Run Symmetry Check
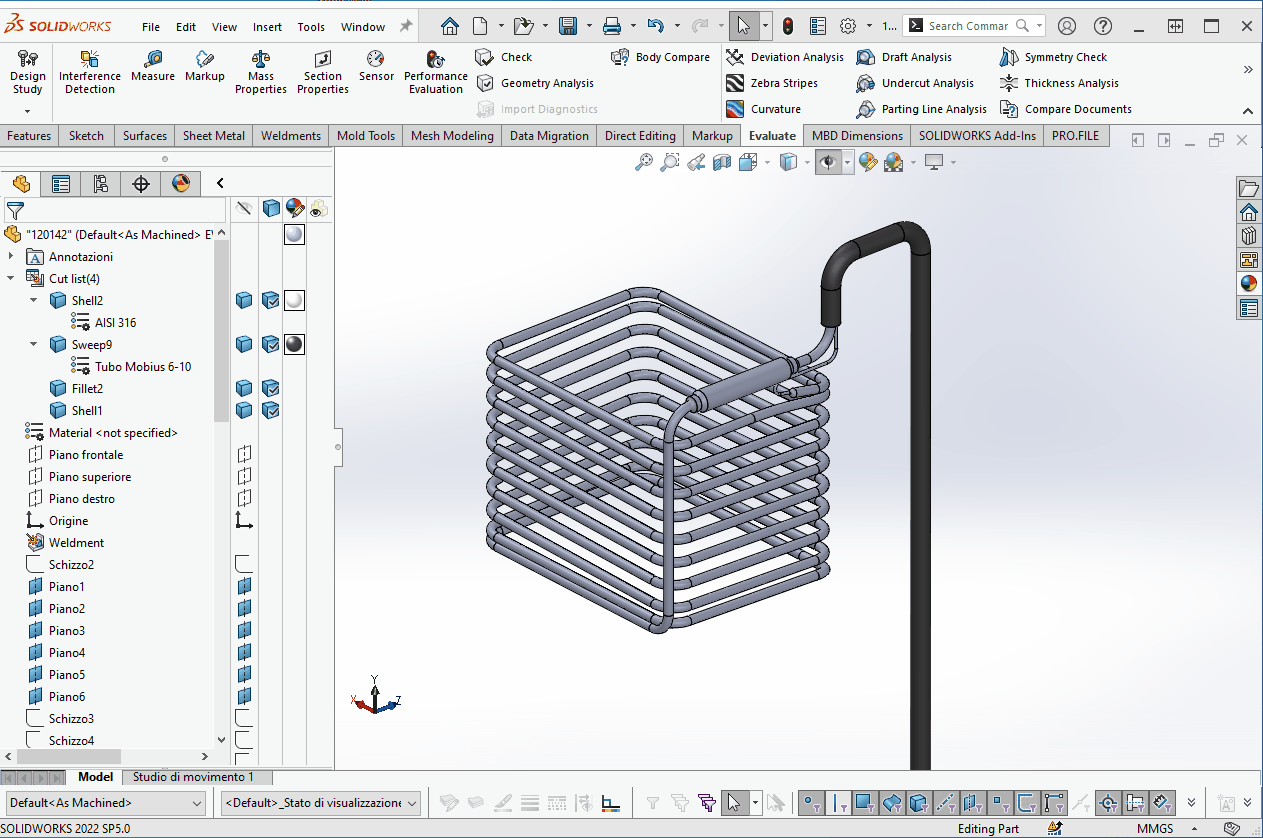The width and height of the screenshot is (1263, 838). 1054,57
